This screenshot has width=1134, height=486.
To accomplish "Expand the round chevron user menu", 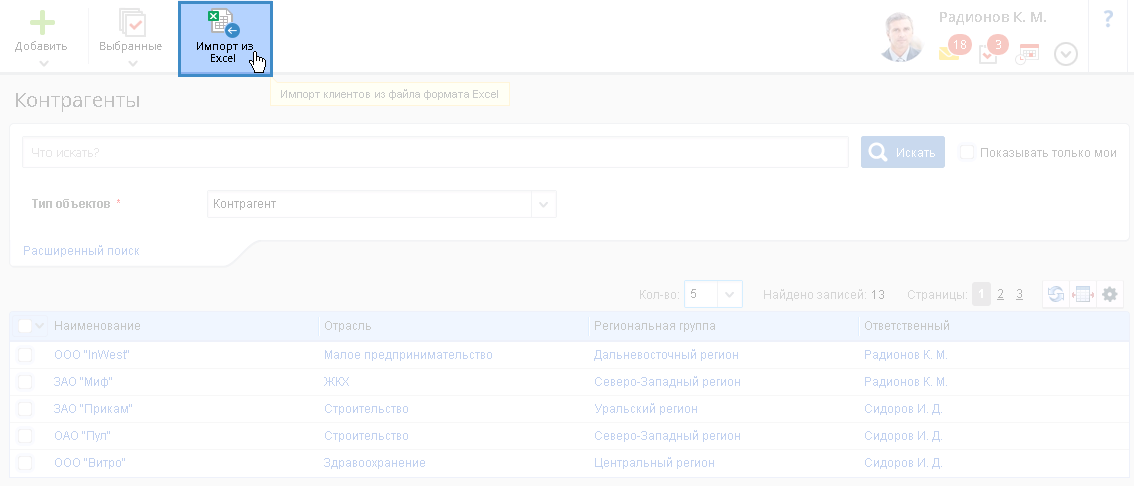I will 1066,54.
